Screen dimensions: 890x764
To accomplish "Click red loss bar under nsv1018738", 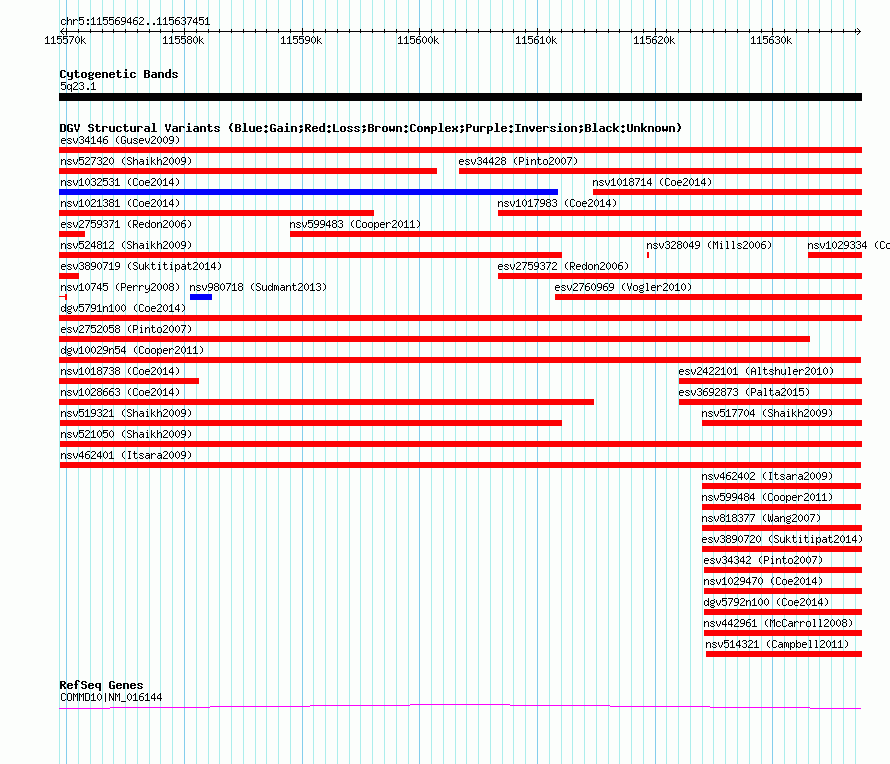I will 129,381.
